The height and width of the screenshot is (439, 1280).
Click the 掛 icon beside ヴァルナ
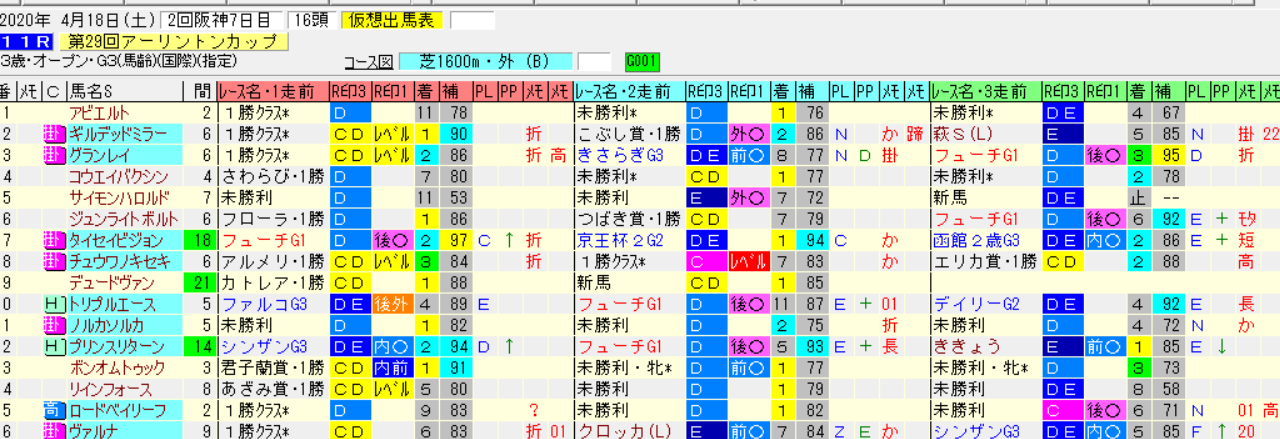[x=54, y=431]
